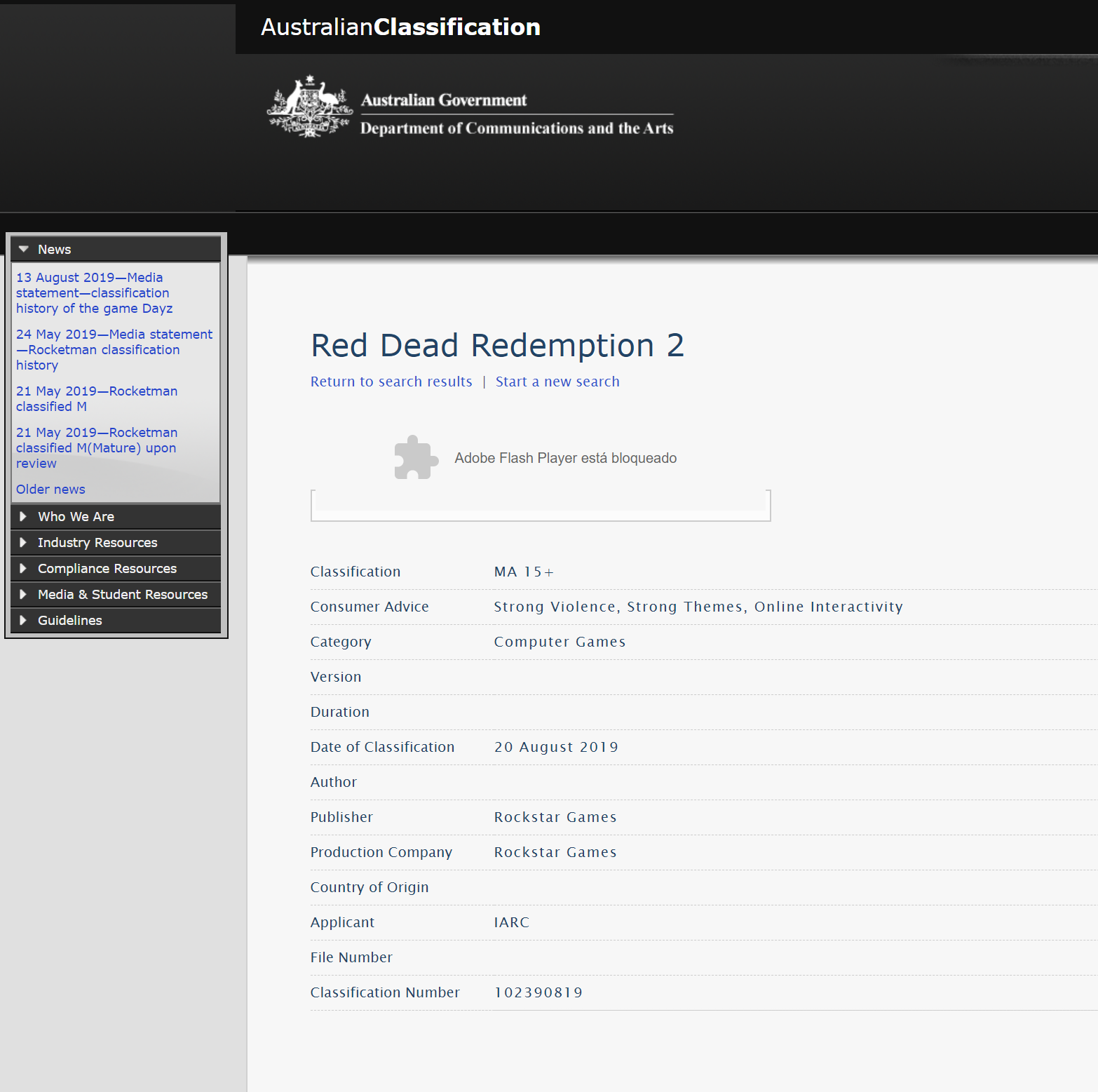This screenshot has height=1092, width=1098.
Task: Expand Compliance Resources in sidebar
Action: pos(107,569)
